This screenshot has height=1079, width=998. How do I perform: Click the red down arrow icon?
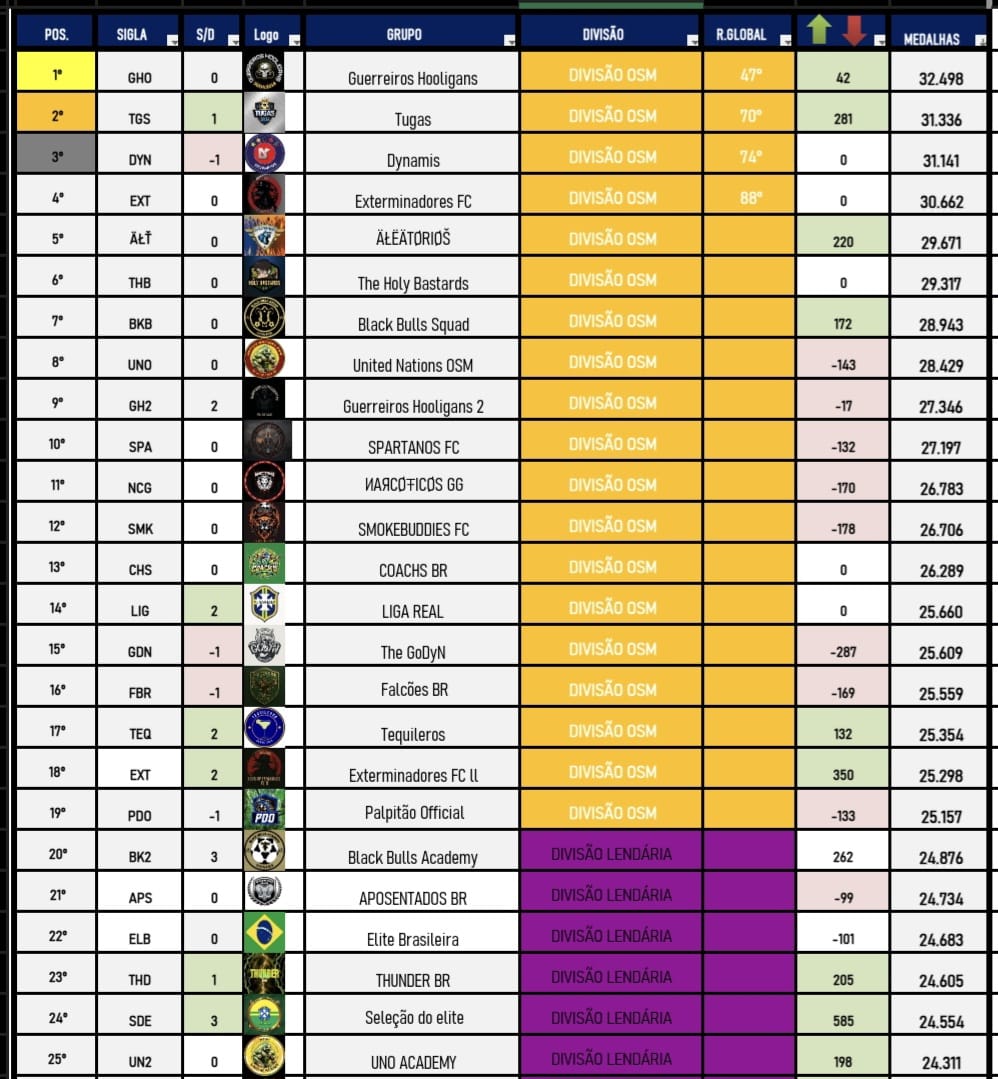point(853,30)
